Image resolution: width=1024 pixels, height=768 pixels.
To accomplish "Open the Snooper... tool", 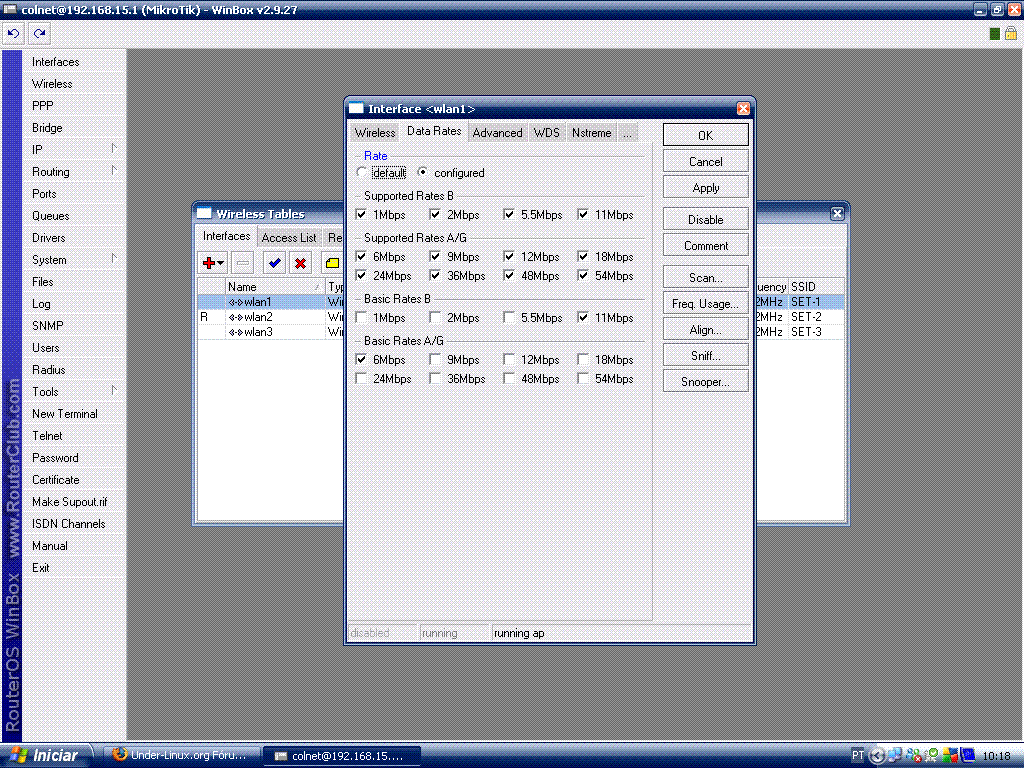I will click(x=705, y=381).
